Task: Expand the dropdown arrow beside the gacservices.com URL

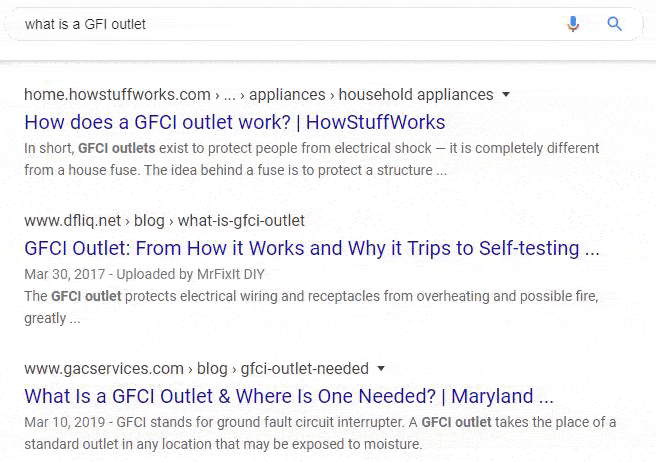Action: coord(381,368)
